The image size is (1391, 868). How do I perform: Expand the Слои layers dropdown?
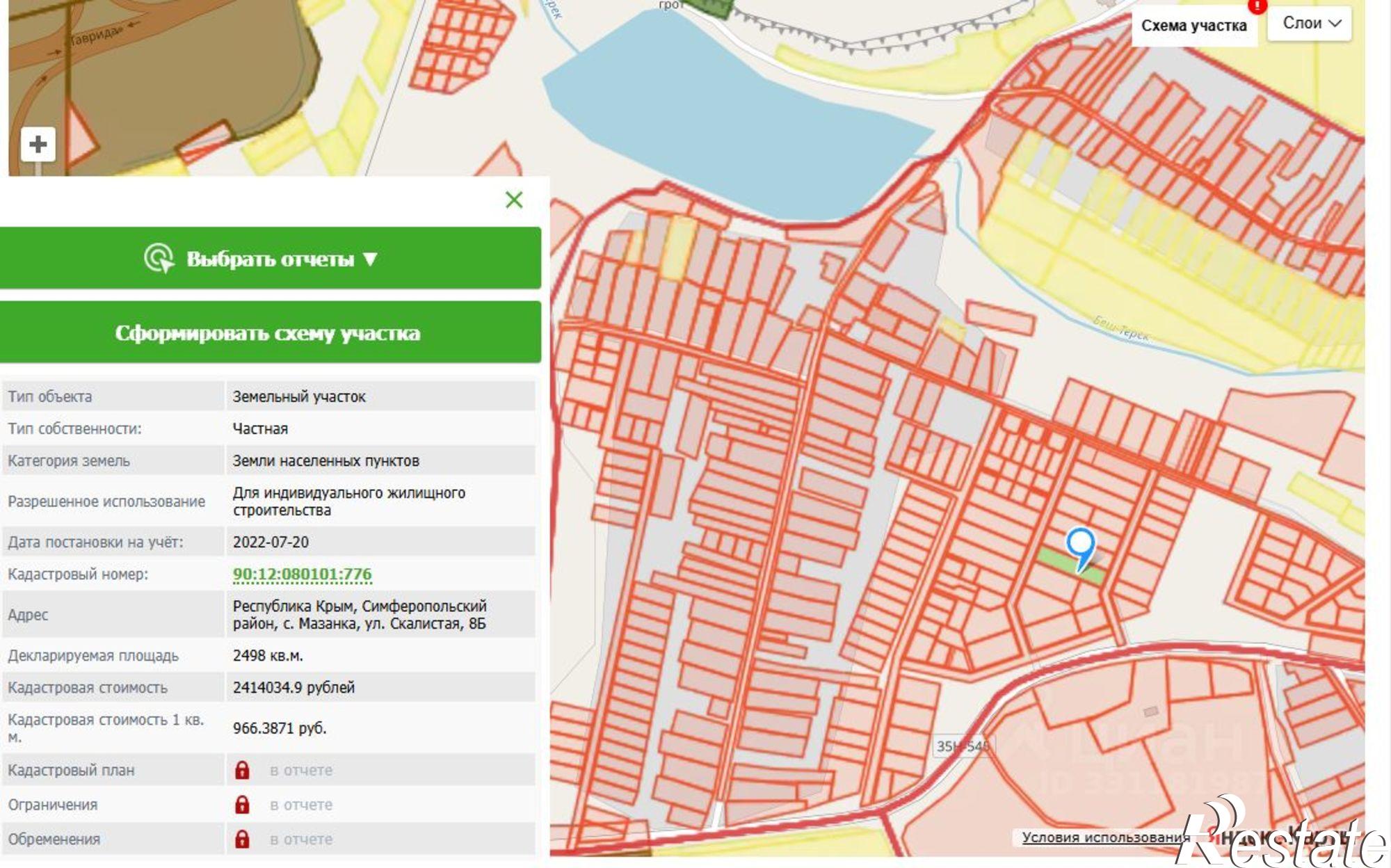(x=1310, y=23)
